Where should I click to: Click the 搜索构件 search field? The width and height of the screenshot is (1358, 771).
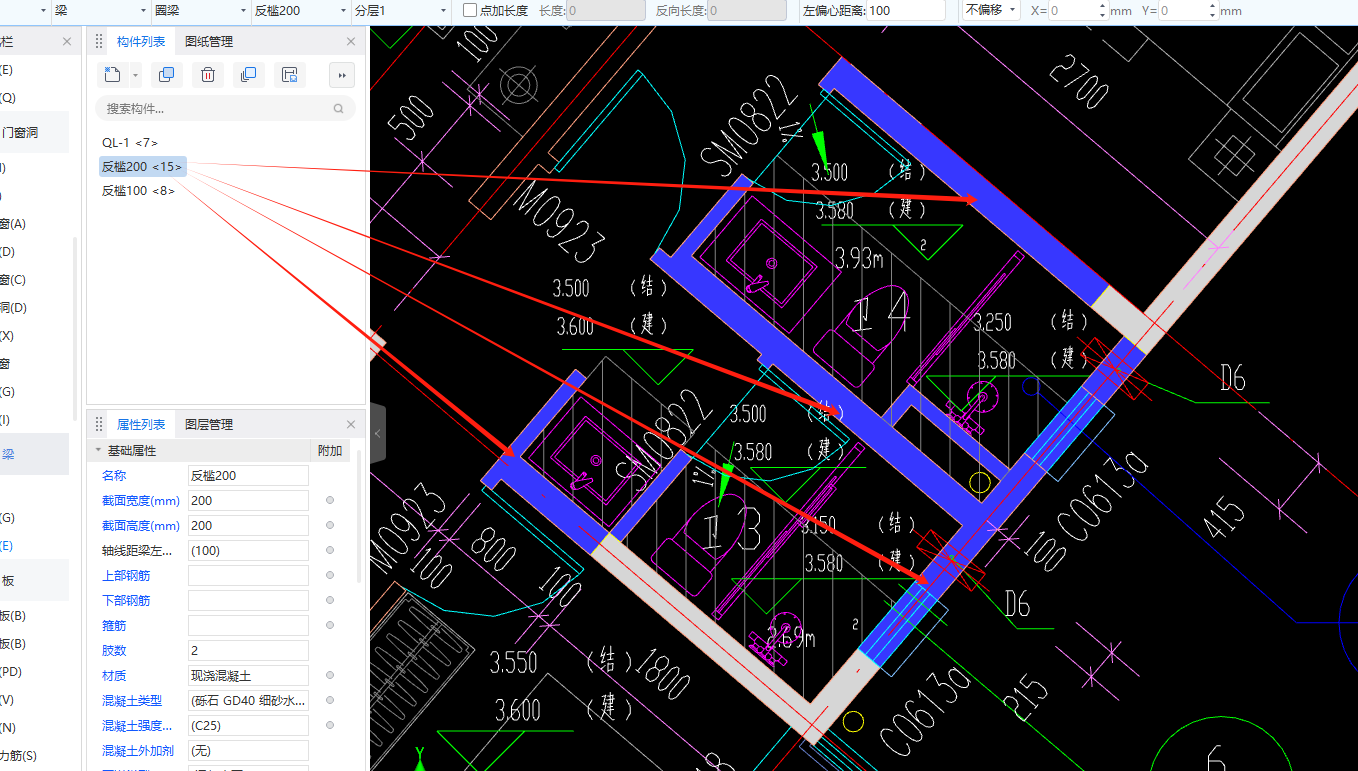click(x=225, y=108)
